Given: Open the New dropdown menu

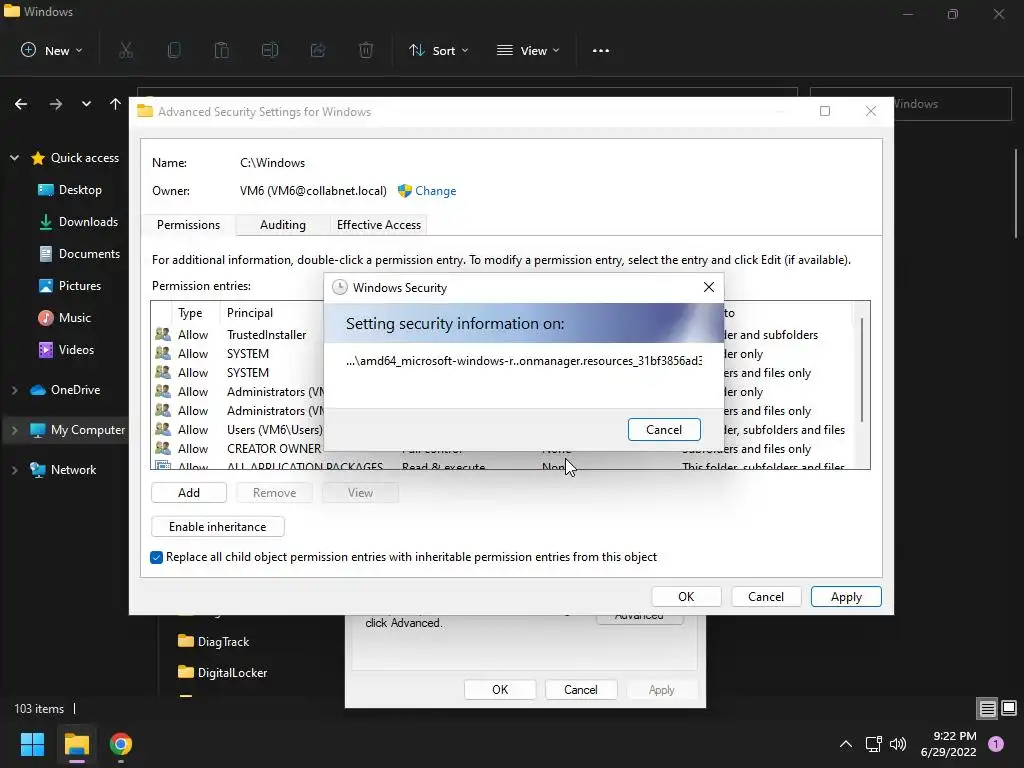Looking at the screenshot, I should (52, 50).
